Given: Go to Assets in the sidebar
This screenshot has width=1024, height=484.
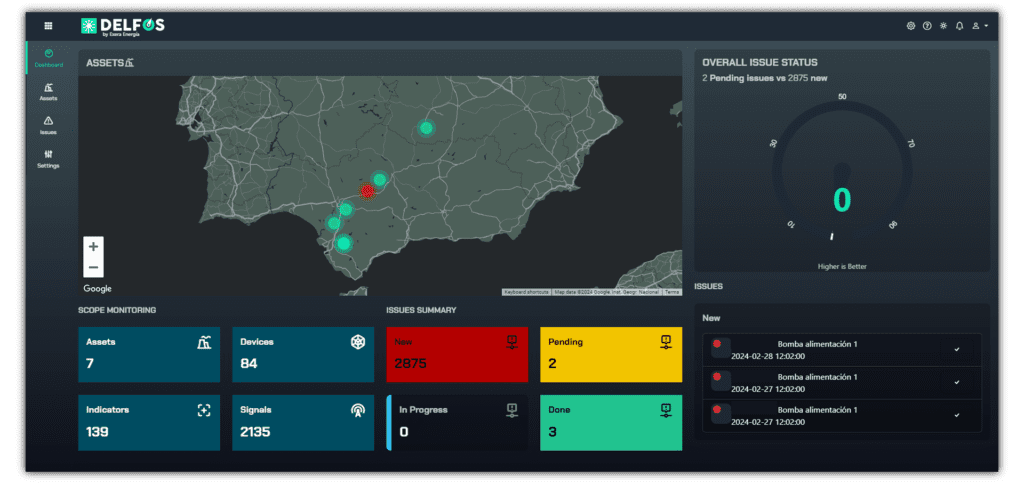Looking at the screenshot, I should click(48, 92).
